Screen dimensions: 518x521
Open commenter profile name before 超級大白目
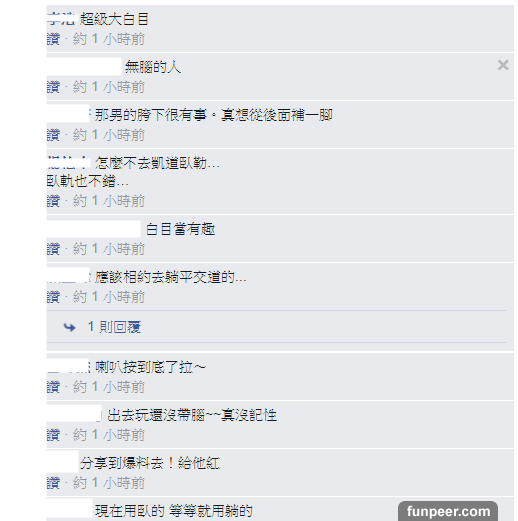tap(61, 19)
